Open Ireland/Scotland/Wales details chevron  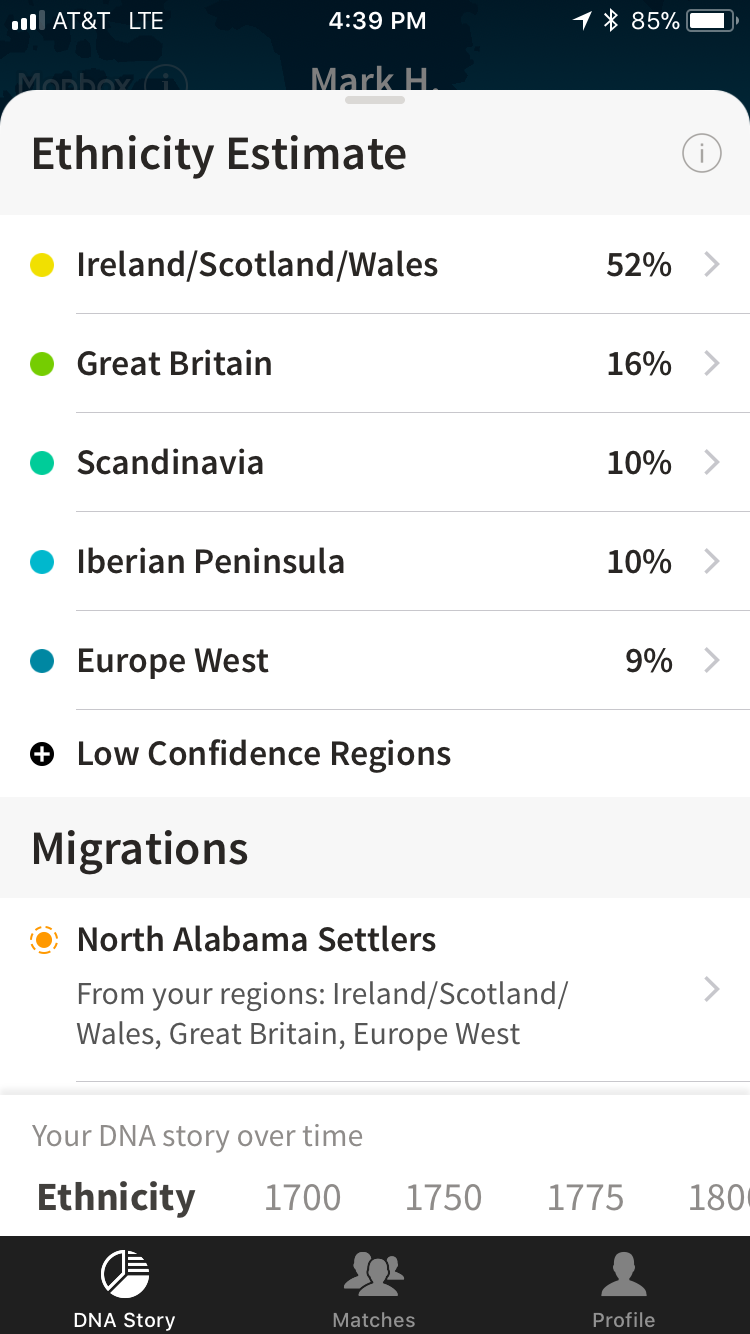point(712,265)
